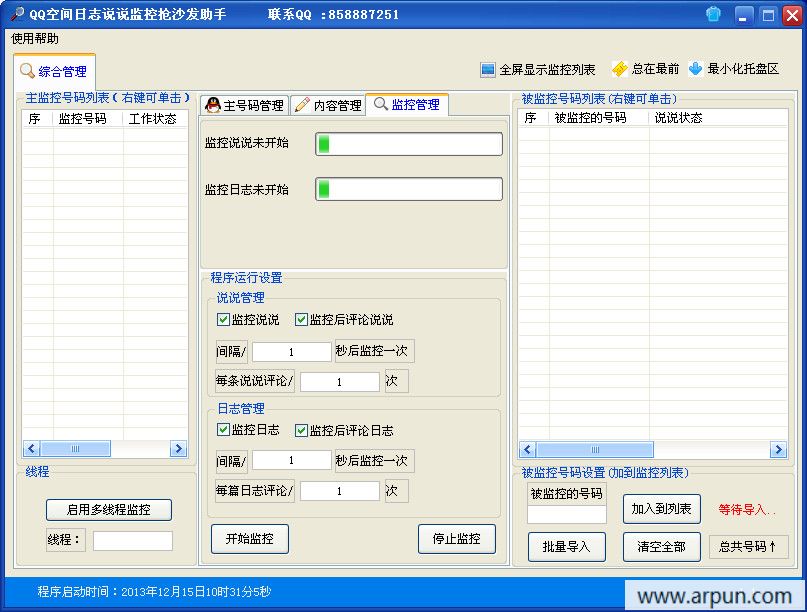
Task: Click the 监控号码 column header
Action: pyautogui.click(x=88, y=119)
